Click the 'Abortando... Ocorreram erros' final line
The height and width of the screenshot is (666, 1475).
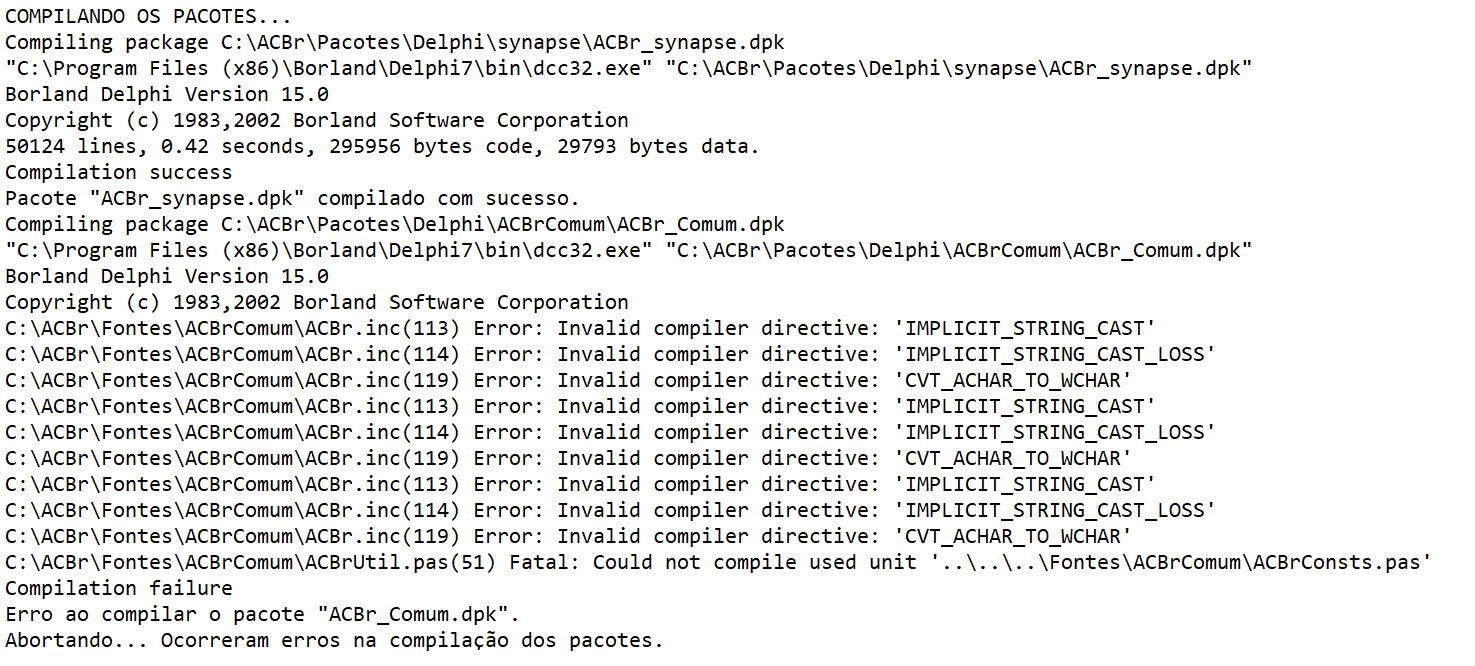335,641
